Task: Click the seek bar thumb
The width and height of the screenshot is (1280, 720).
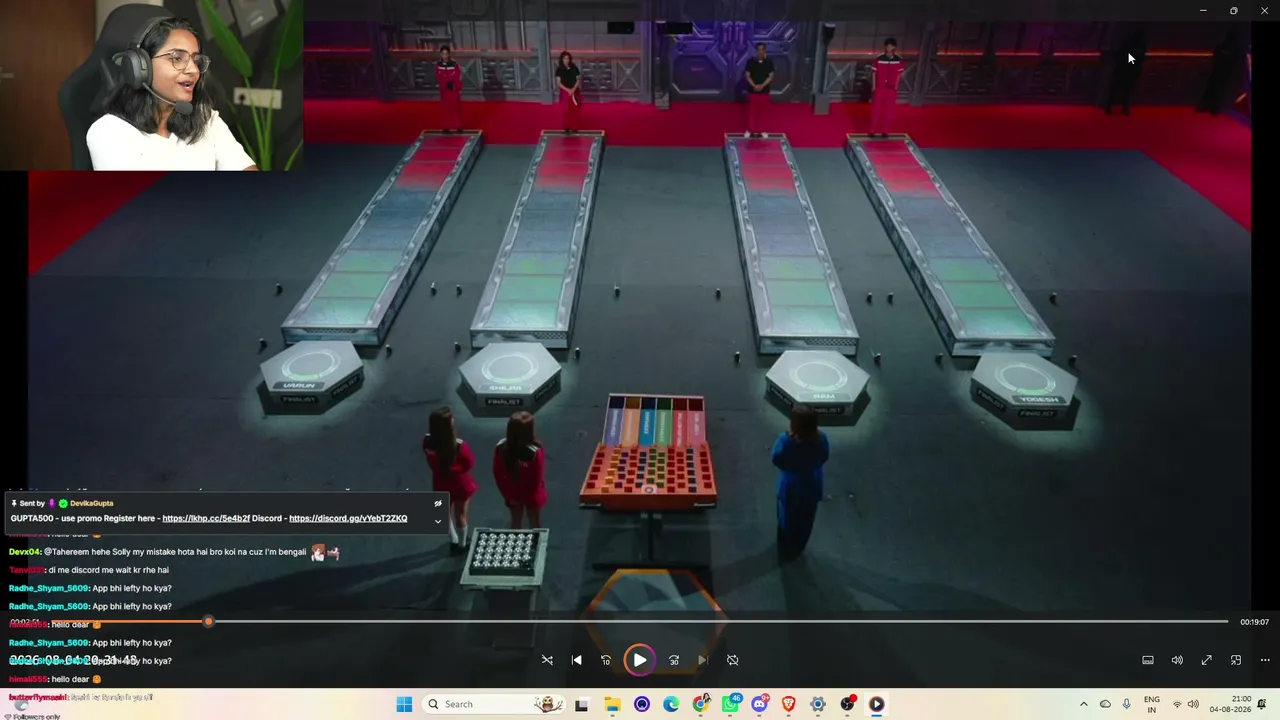Action: pos(208,622)
